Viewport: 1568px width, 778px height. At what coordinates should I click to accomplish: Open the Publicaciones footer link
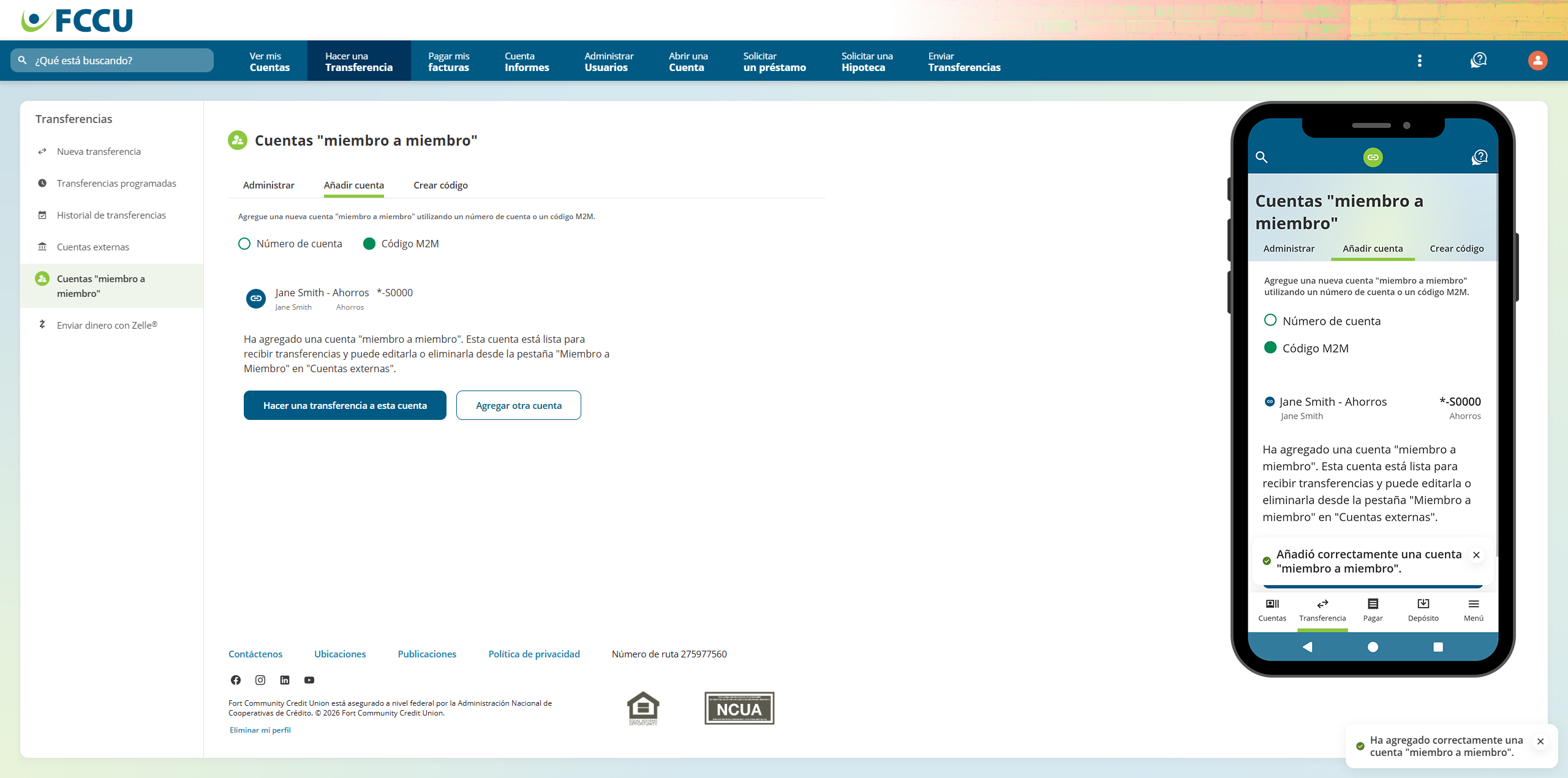pyautogui.click(x=427, y=654)
